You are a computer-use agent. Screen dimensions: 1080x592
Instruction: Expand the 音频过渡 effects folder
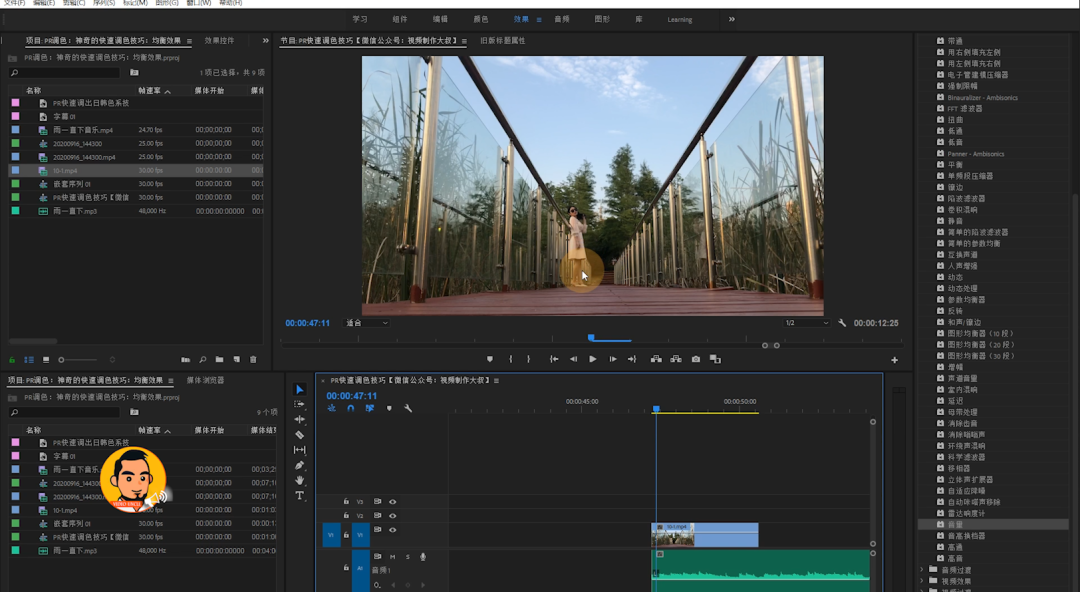coord(922,570)
